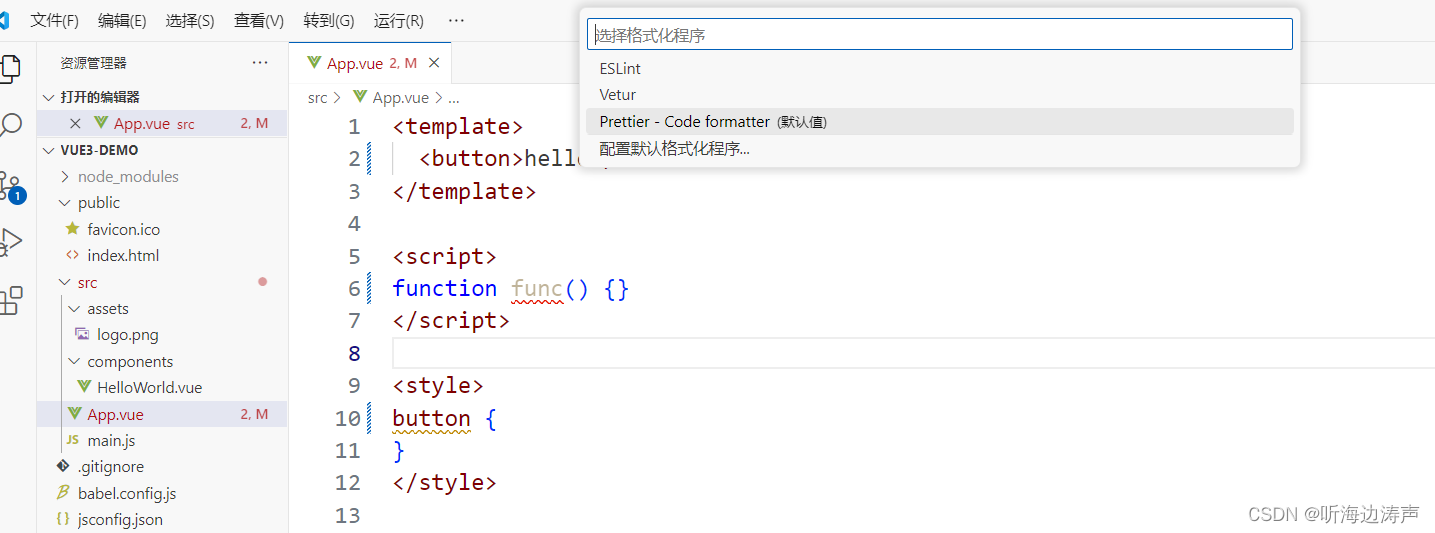Screen dimensions: 1435x533
Task: Click jsconfig.json braces icon
Action: coord(63,519)
